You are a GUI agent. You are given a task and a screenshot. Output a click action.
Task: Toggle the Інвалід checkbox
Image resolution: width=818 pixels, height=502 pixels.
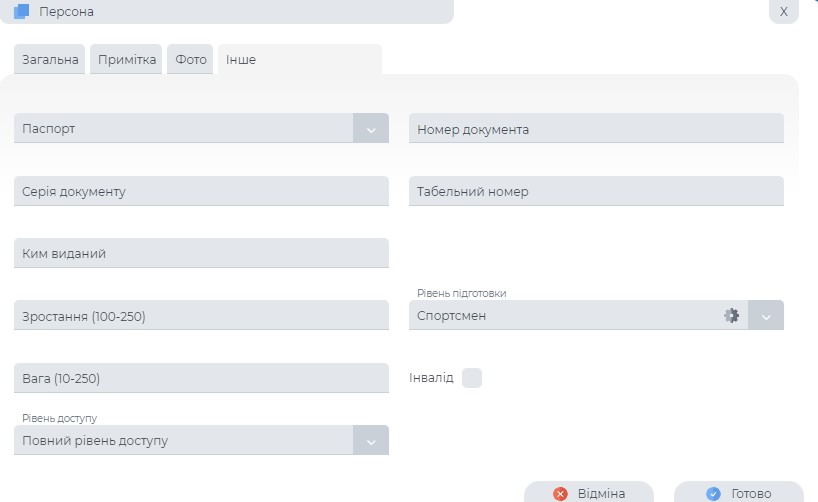coord(472,378)
